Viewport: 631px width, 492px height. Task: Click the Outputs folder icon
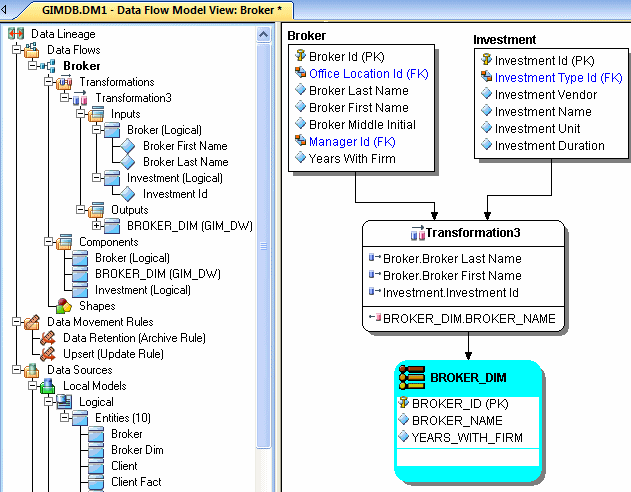pyautogui.click(x=96, y=210)
